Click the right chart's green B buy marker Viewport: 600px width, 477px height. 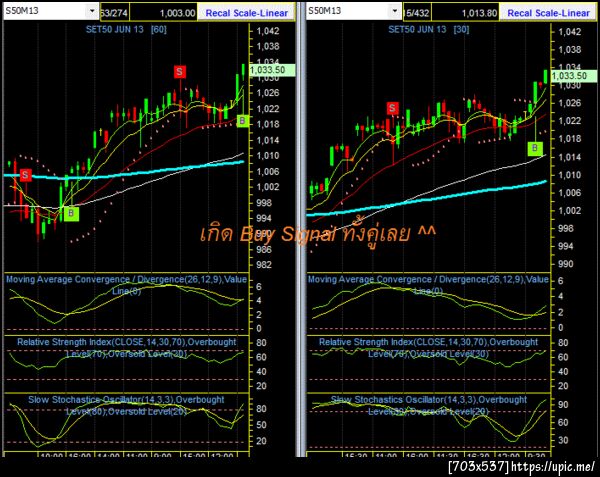click(x=535, y=148)
